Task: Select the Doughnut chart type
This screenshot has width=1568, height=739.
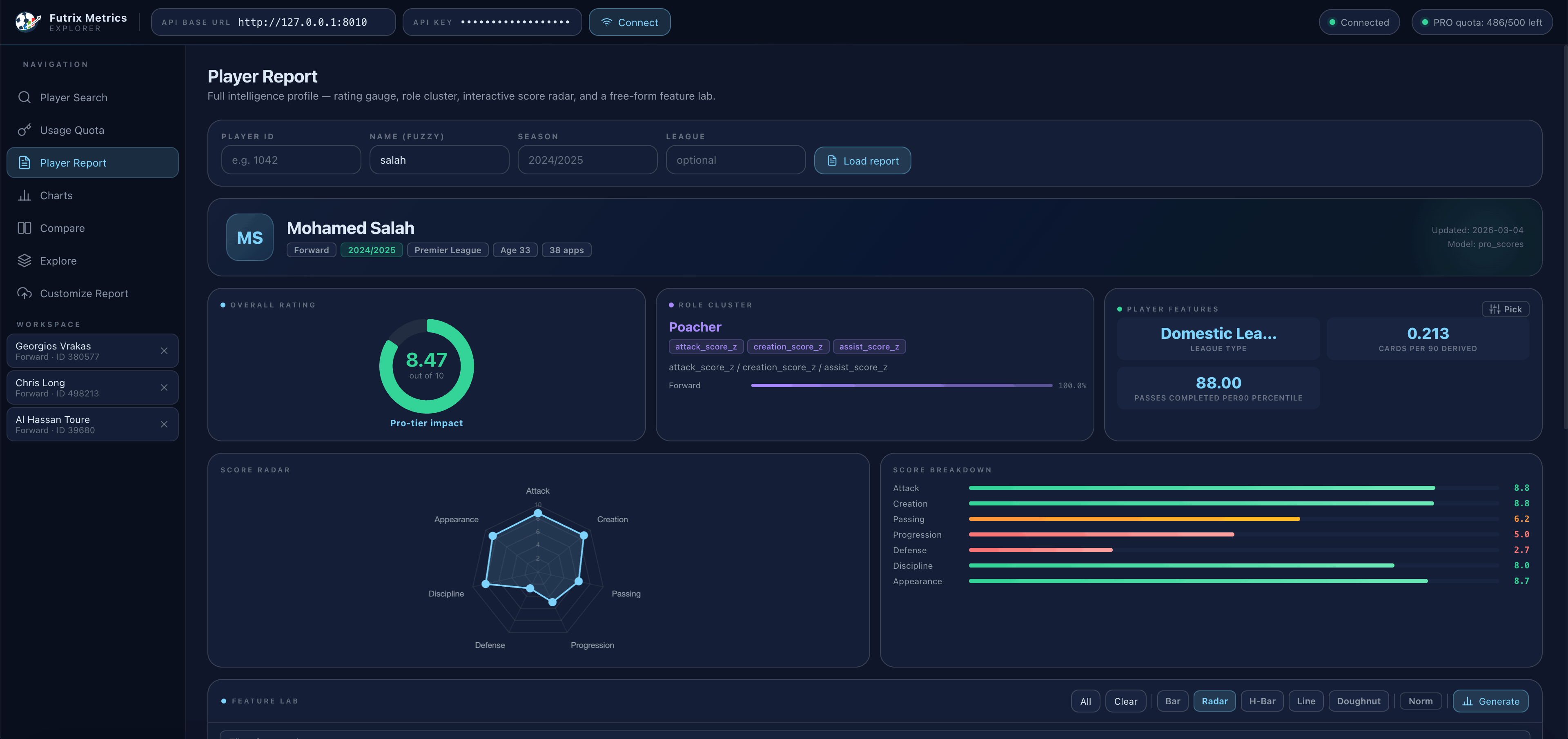Action: tap(1358, 701)
